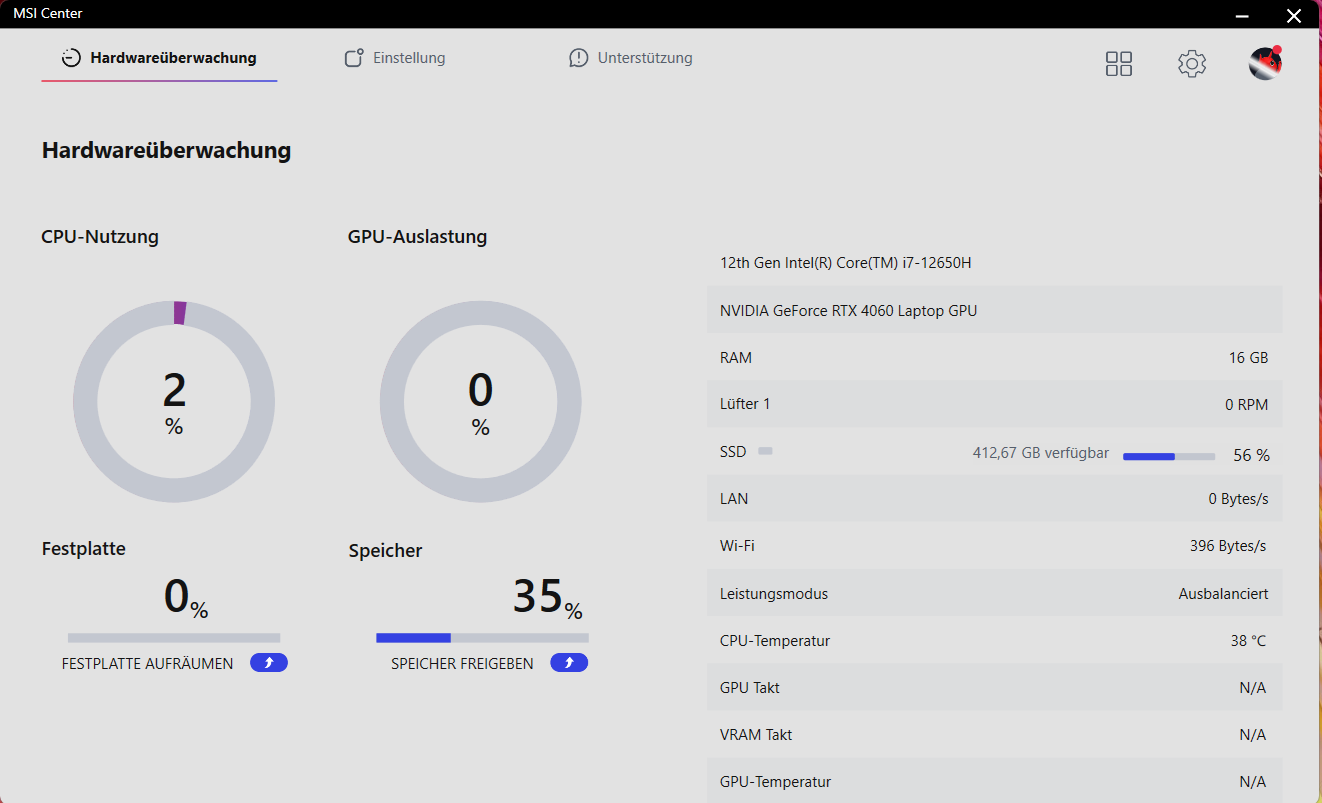Click the "CPU-Nutzung" section heading
Screen dimensions: 1322x803
coord(100,237)
